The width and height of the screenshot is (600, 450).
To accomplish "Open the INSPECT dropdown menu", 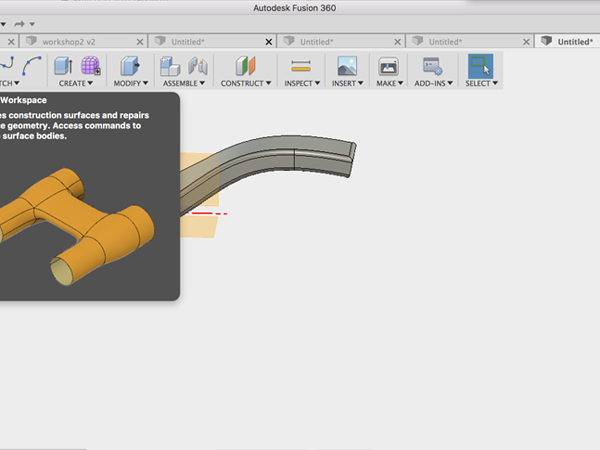I will click(302, 83).
